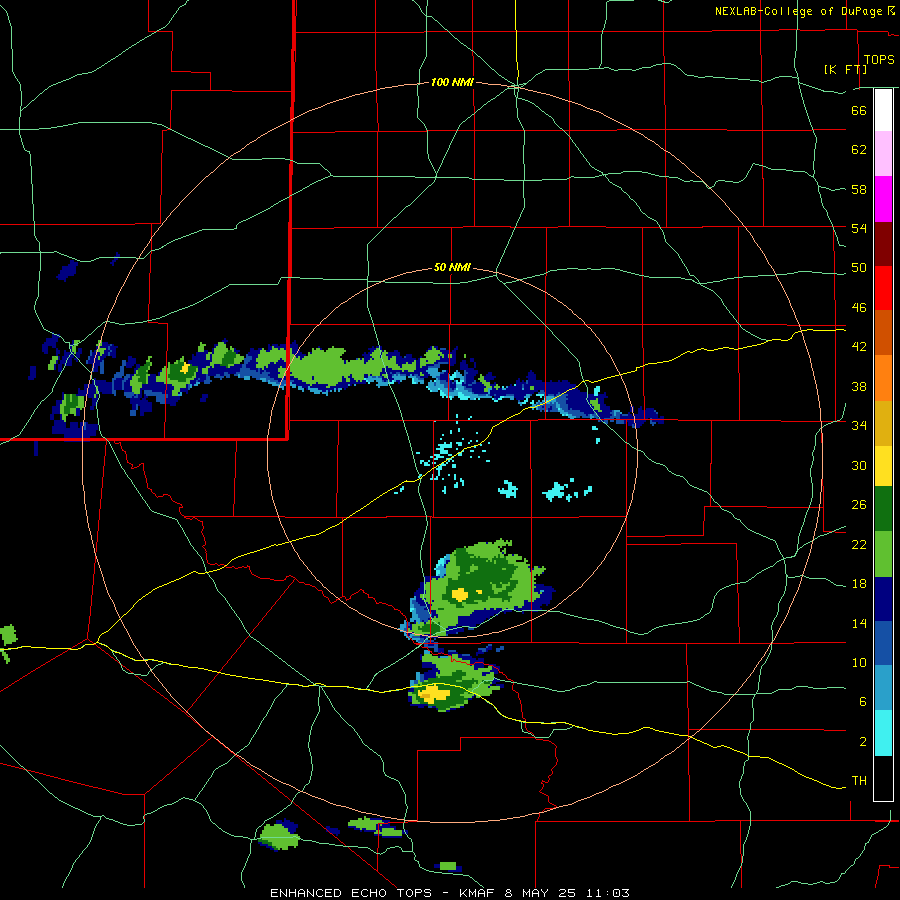Click the "[K FT]" units label

(845, 69)
